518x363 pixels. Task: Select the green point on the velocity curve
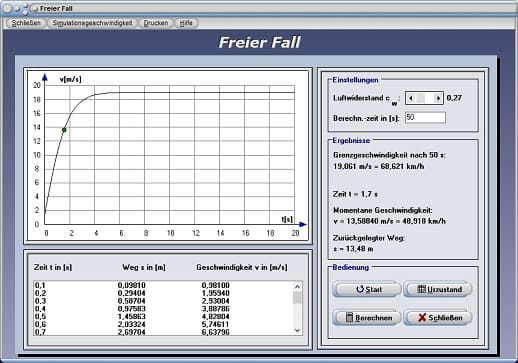pos(64,130)
